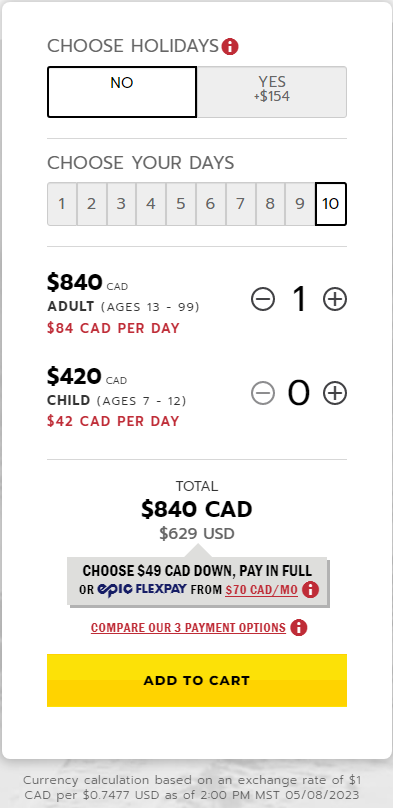Pick the 3 days option

click(121, 204)
